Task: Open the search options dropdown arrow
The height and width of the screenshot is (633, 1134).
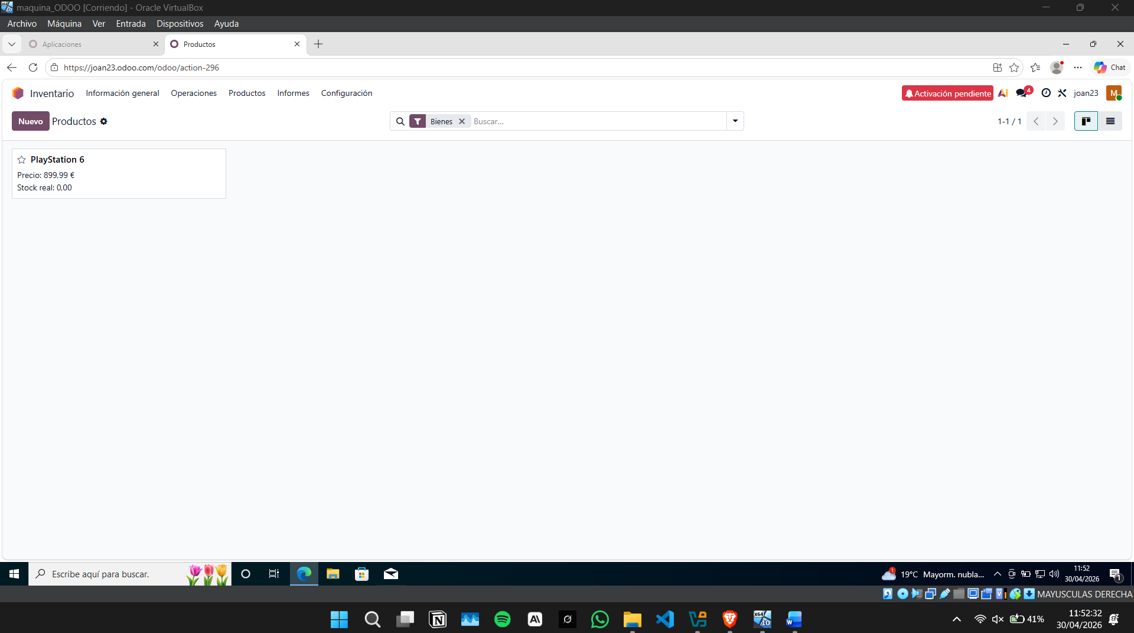Action: point(735,122)
